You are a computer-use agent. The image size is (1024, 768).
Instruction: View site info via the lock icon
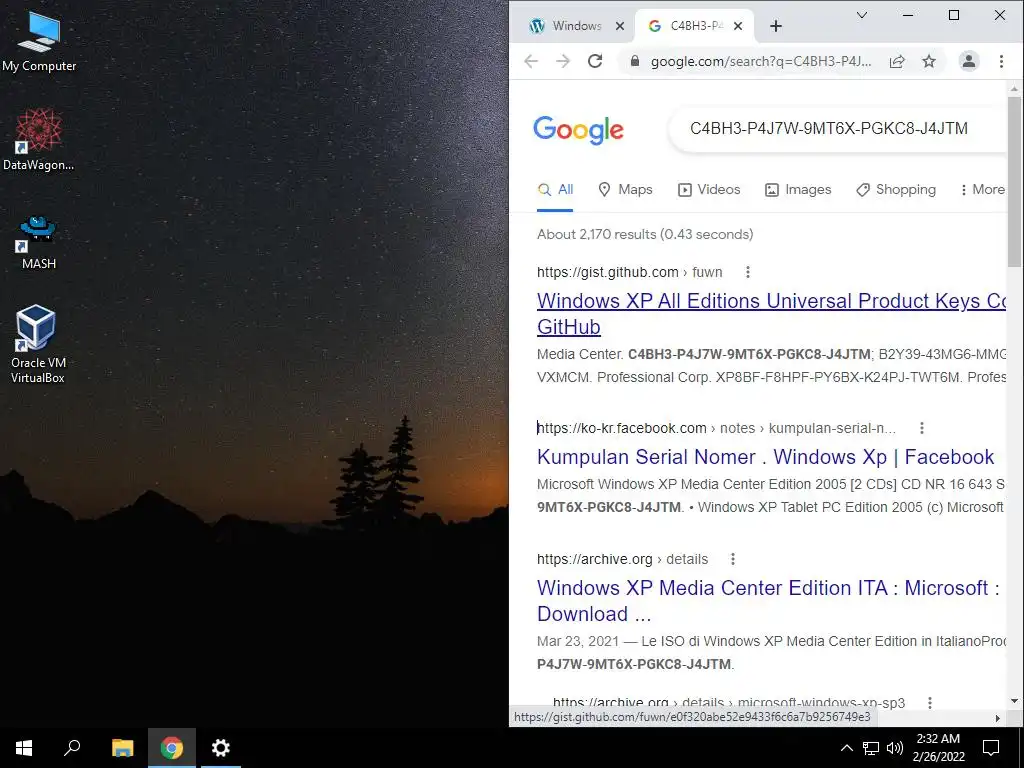[634, 61]
